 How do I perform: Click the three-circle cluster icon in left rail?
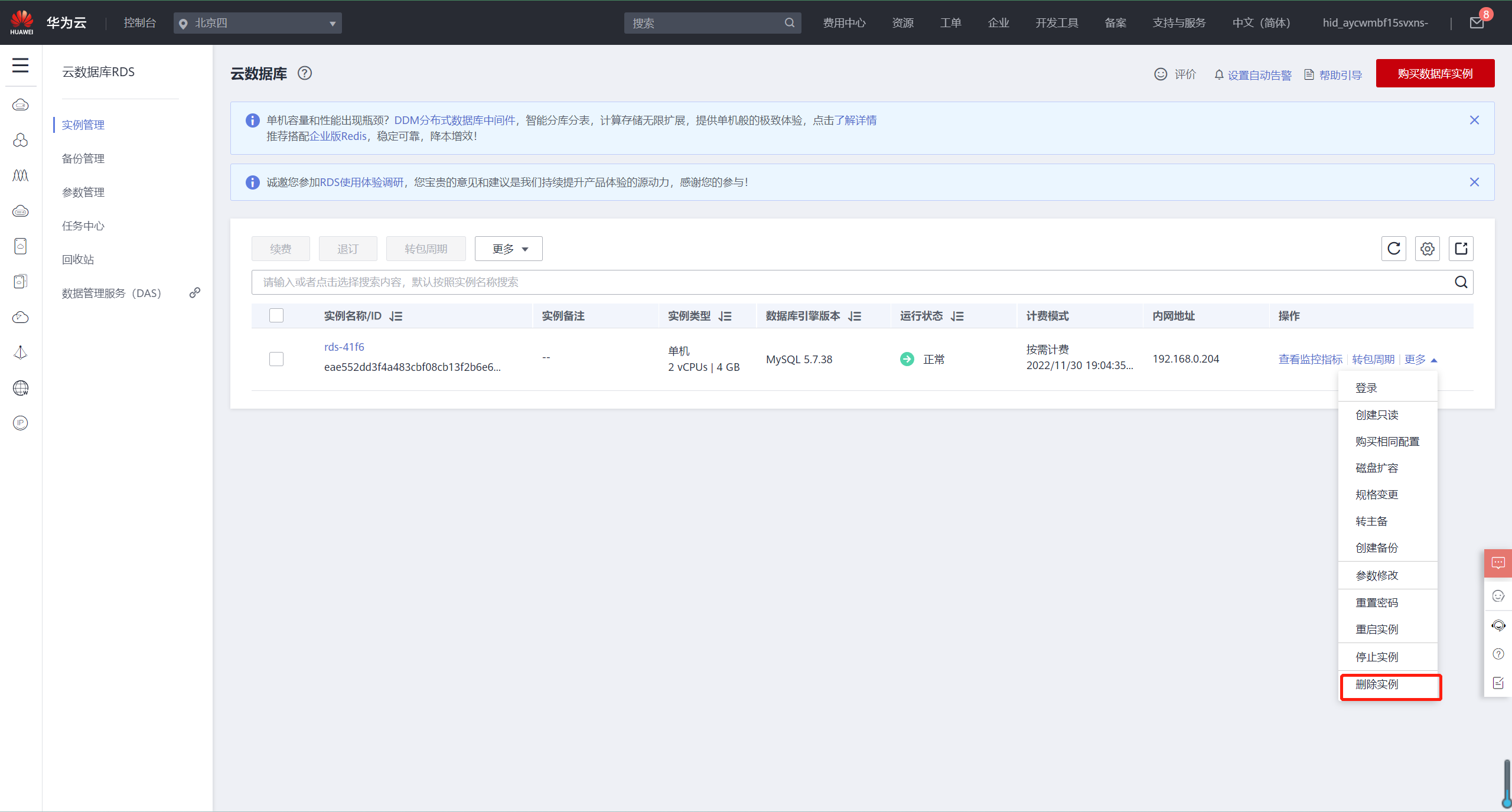(x=21, y=140)
